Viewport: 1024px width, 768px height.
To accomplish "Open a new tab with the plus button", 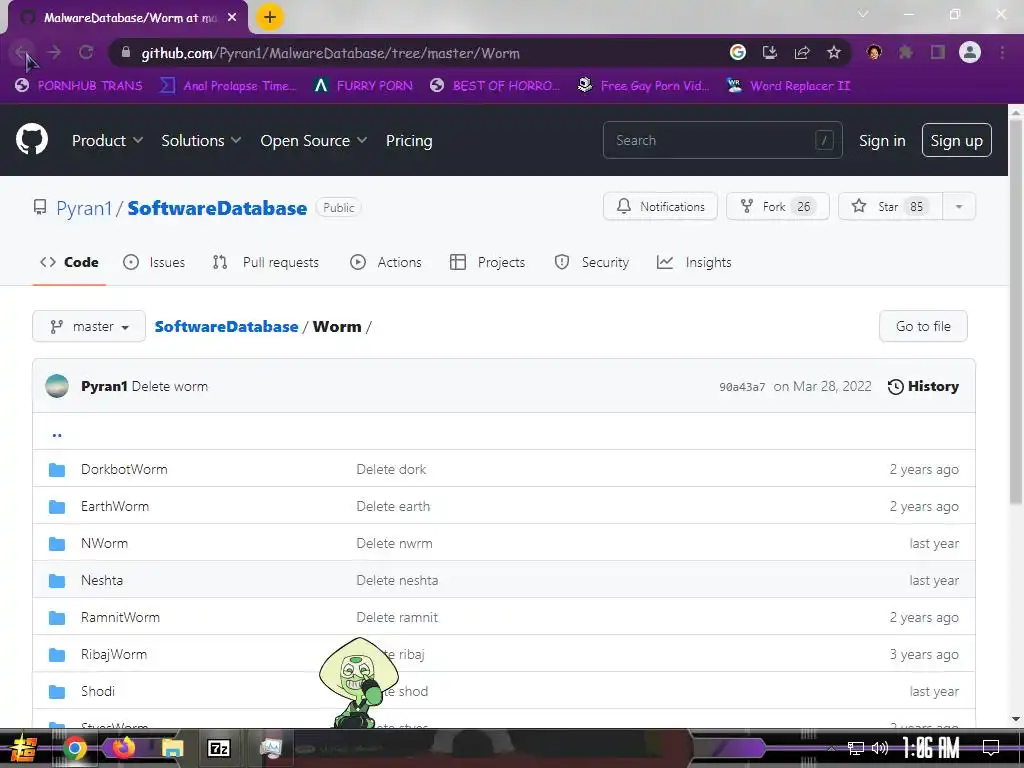I will point(270,17).
